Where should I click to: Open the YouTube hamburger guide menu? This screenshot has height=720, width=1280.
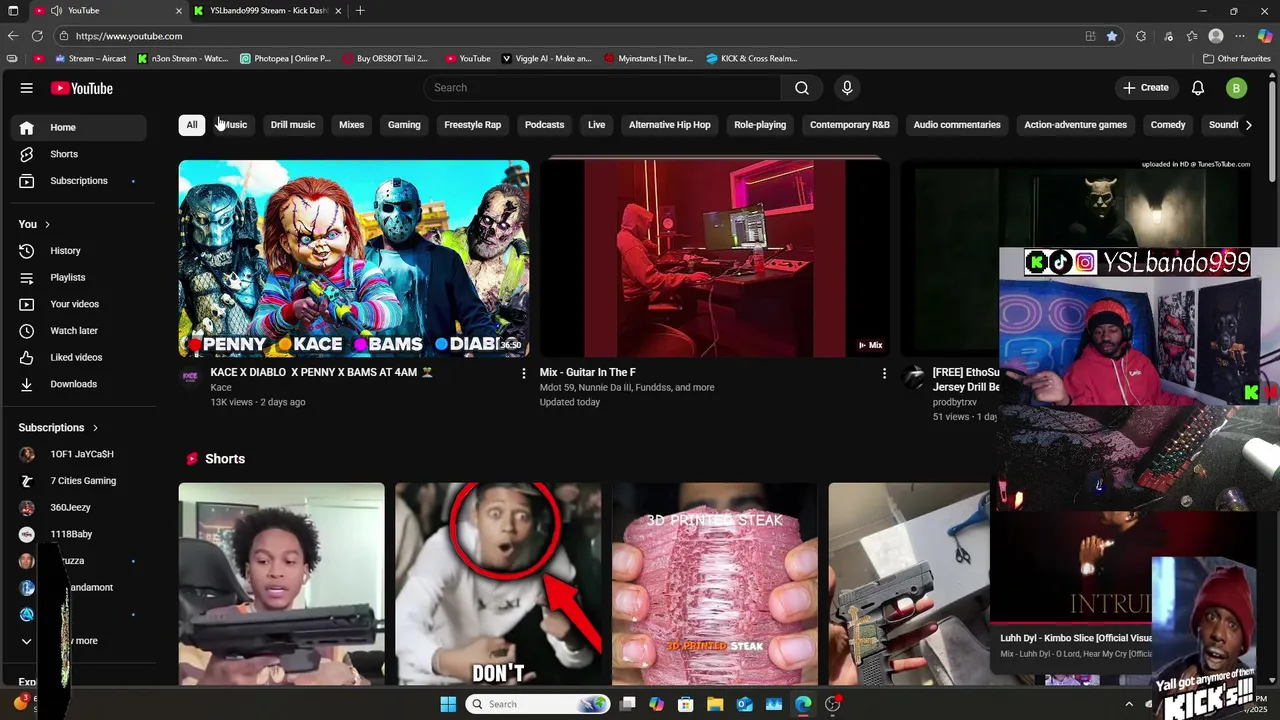[27, 88]
